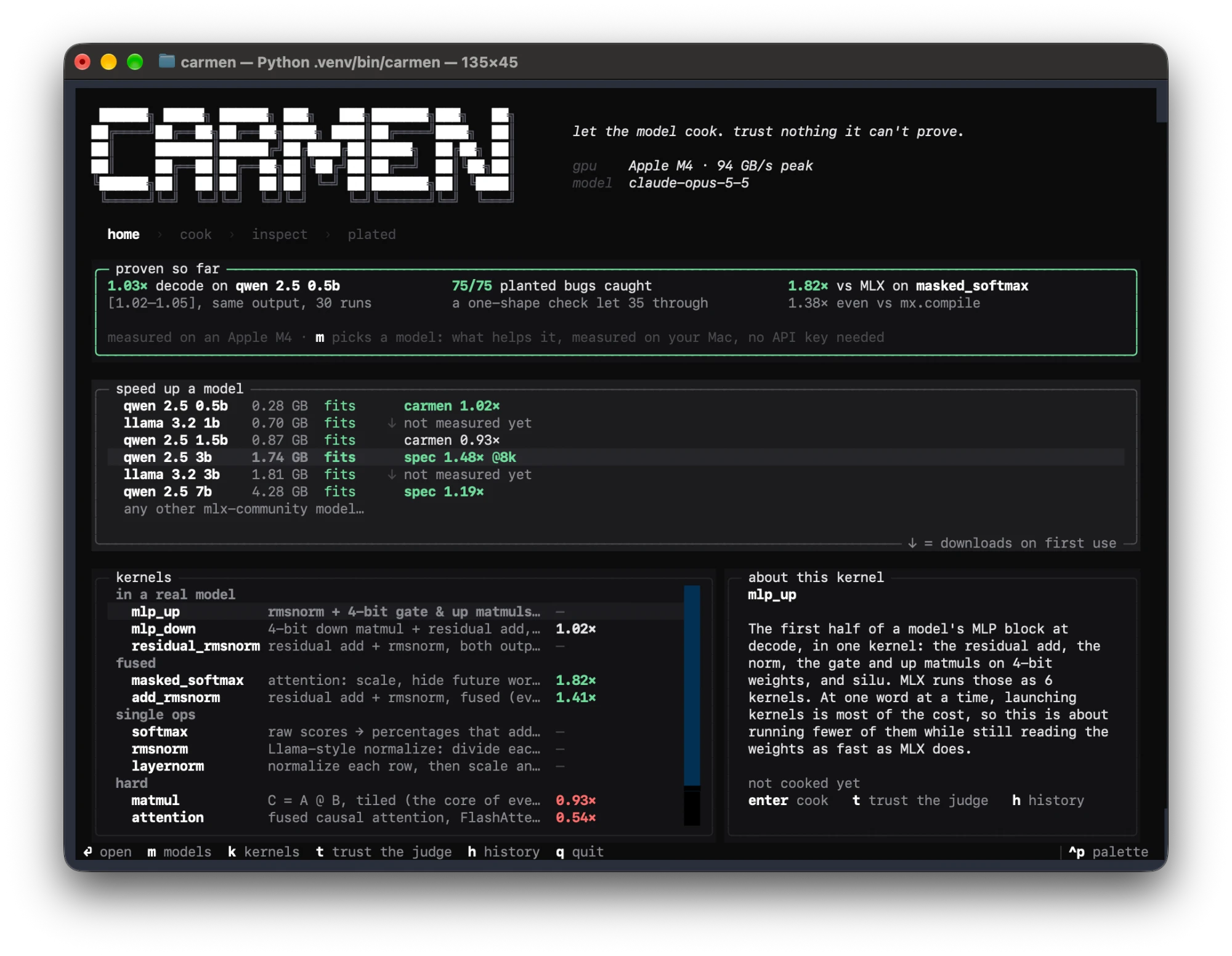Click 'history' in the footer bar
The width and height of the screenshot is (1232, 956).
click(503, 852)
